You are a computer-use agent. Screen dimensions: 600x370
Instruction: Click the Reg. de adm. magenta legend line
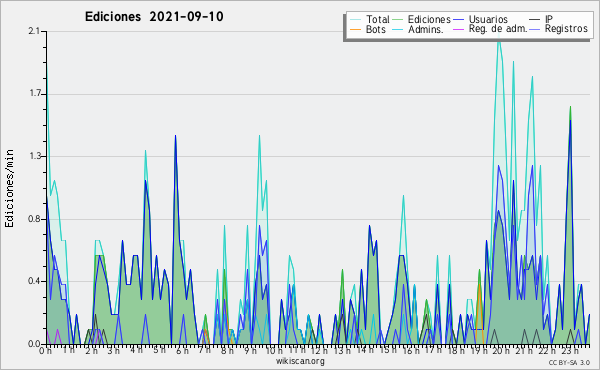[x=458, y=29]
